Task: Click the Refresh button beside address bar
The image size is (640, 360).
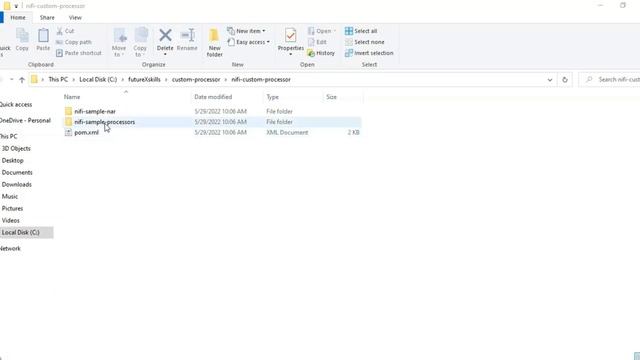Action: point(565,80)
